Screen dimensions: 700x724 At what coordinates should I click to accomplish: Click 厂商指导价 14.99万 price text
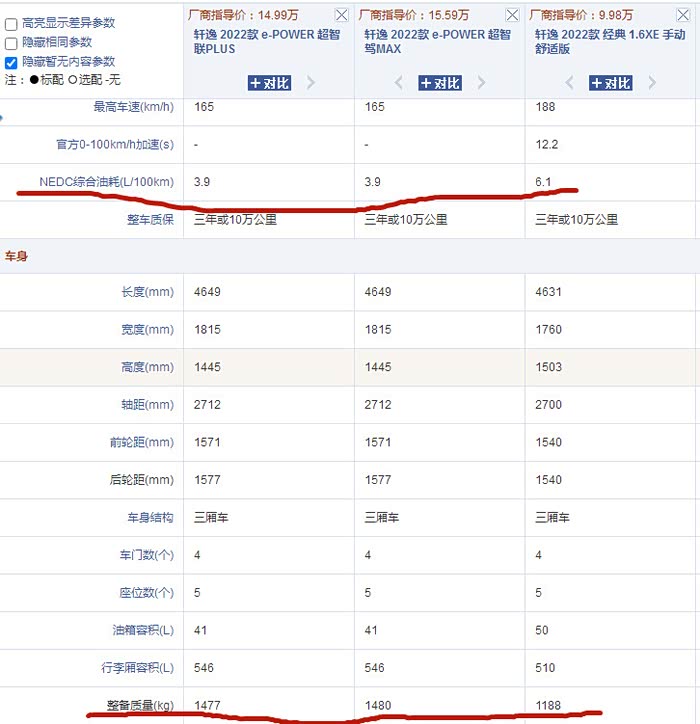coord(243,15)
